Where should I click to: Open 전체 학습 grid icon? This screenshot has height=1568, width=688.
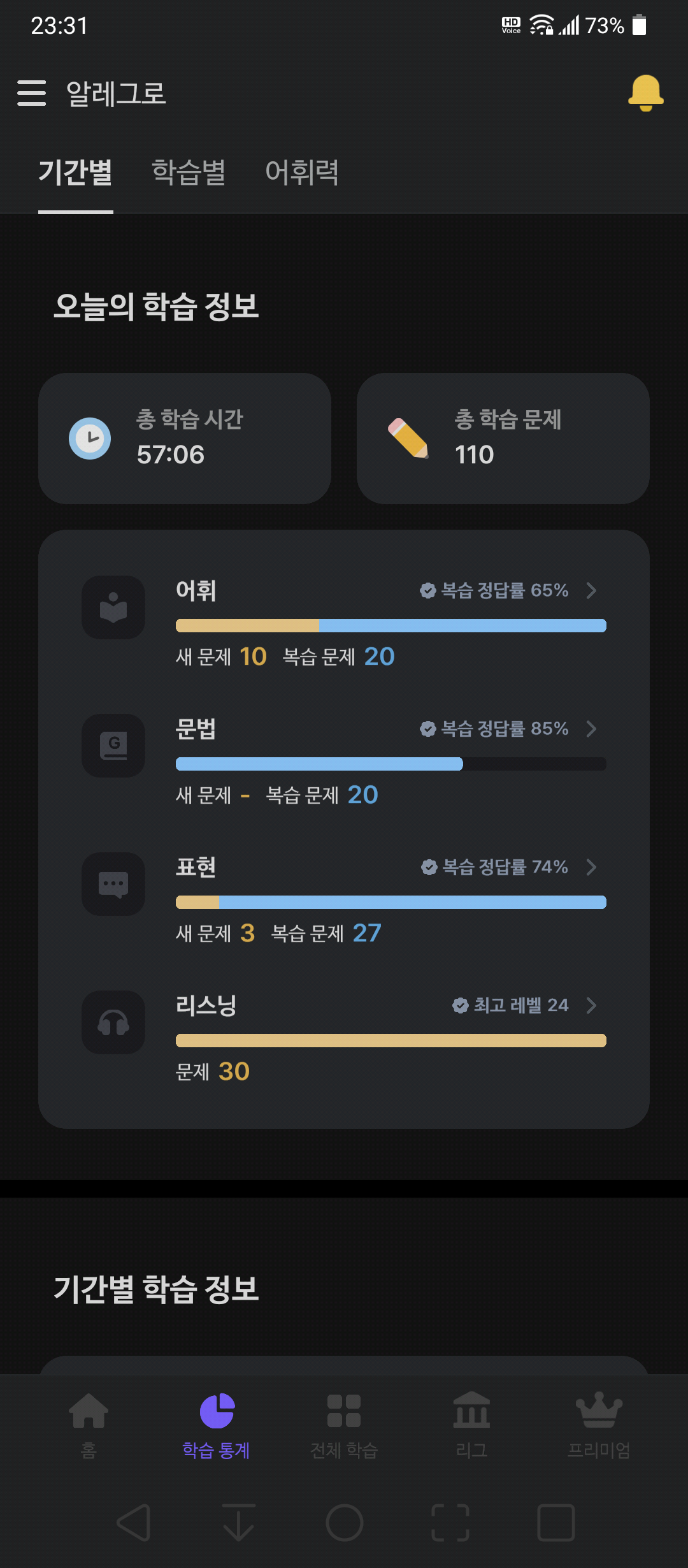click(x=344, y=1411)
